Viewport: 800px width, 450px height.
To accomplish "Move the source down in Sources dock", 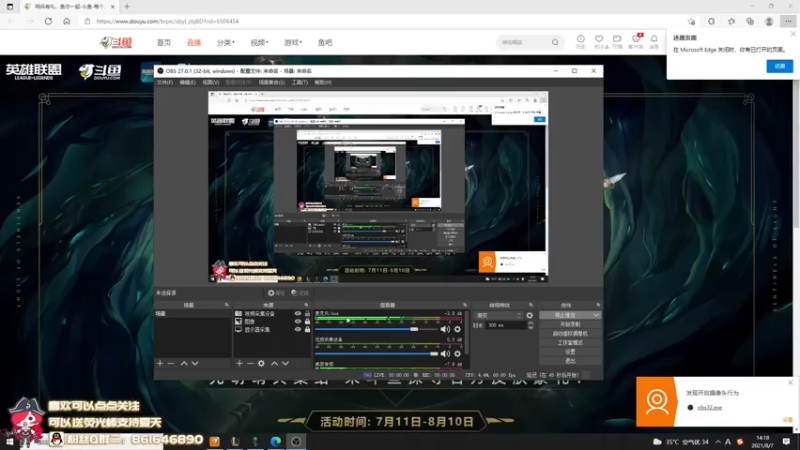I will [286, 363].
